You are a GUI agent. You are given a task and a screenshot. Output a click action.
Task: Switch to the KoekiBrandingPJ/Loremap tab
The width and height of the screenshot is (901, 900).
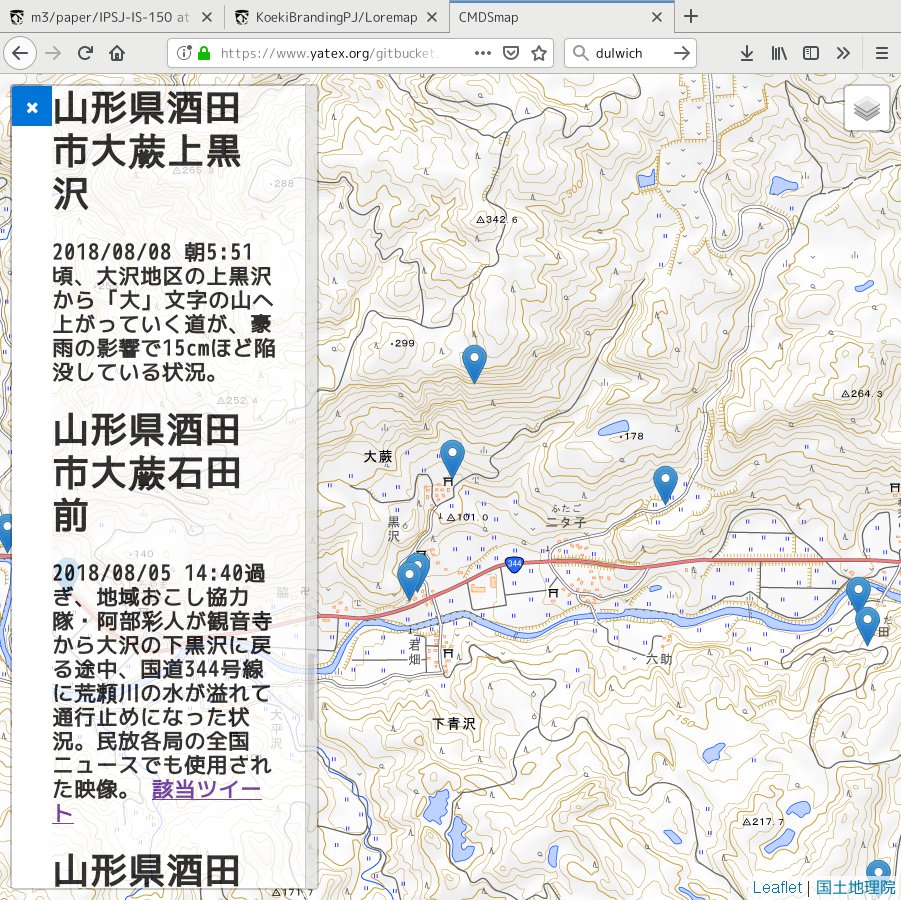[x=335, y=17]
